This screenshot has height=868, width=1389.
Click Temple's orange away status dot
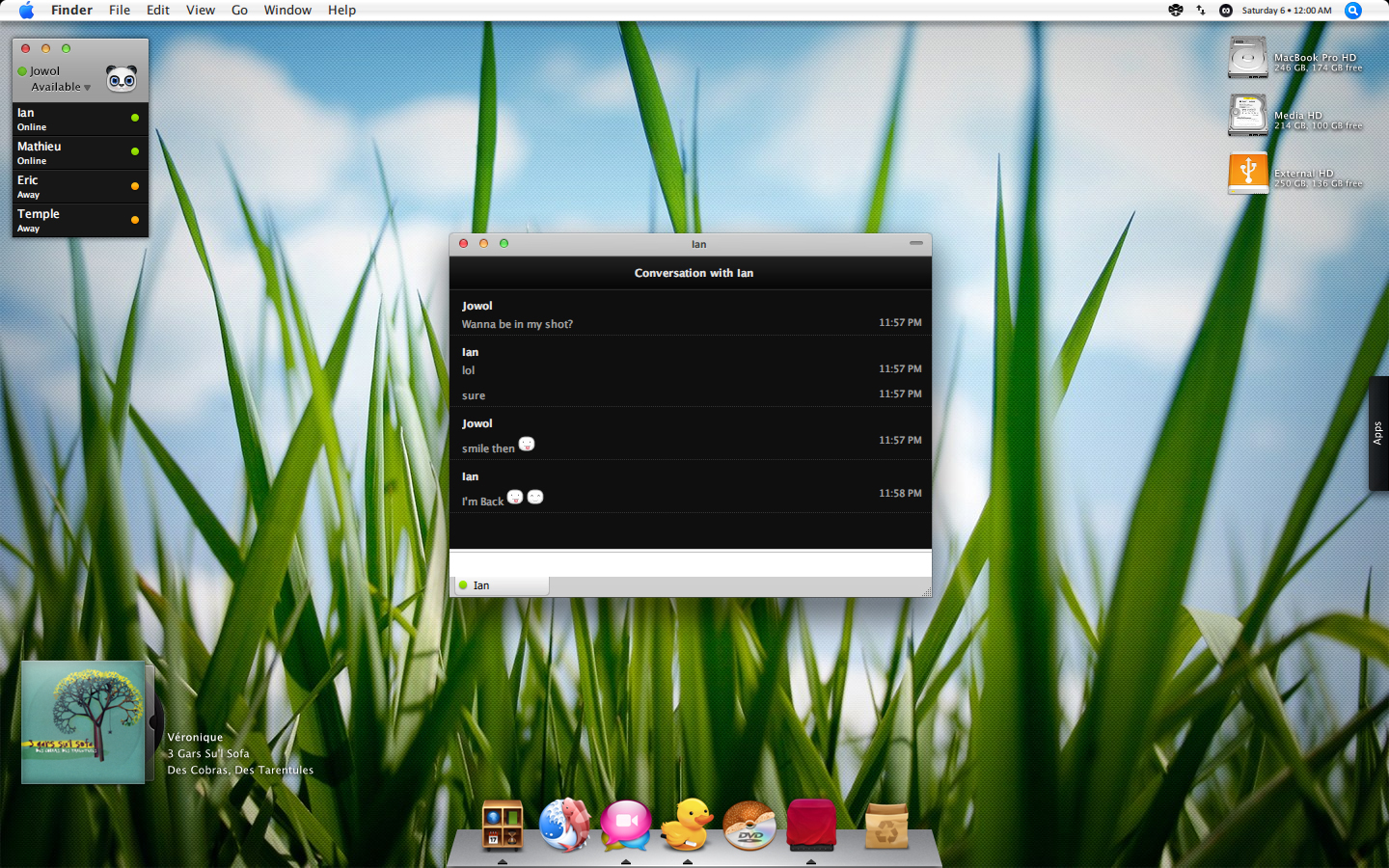[x=135, y=220]
